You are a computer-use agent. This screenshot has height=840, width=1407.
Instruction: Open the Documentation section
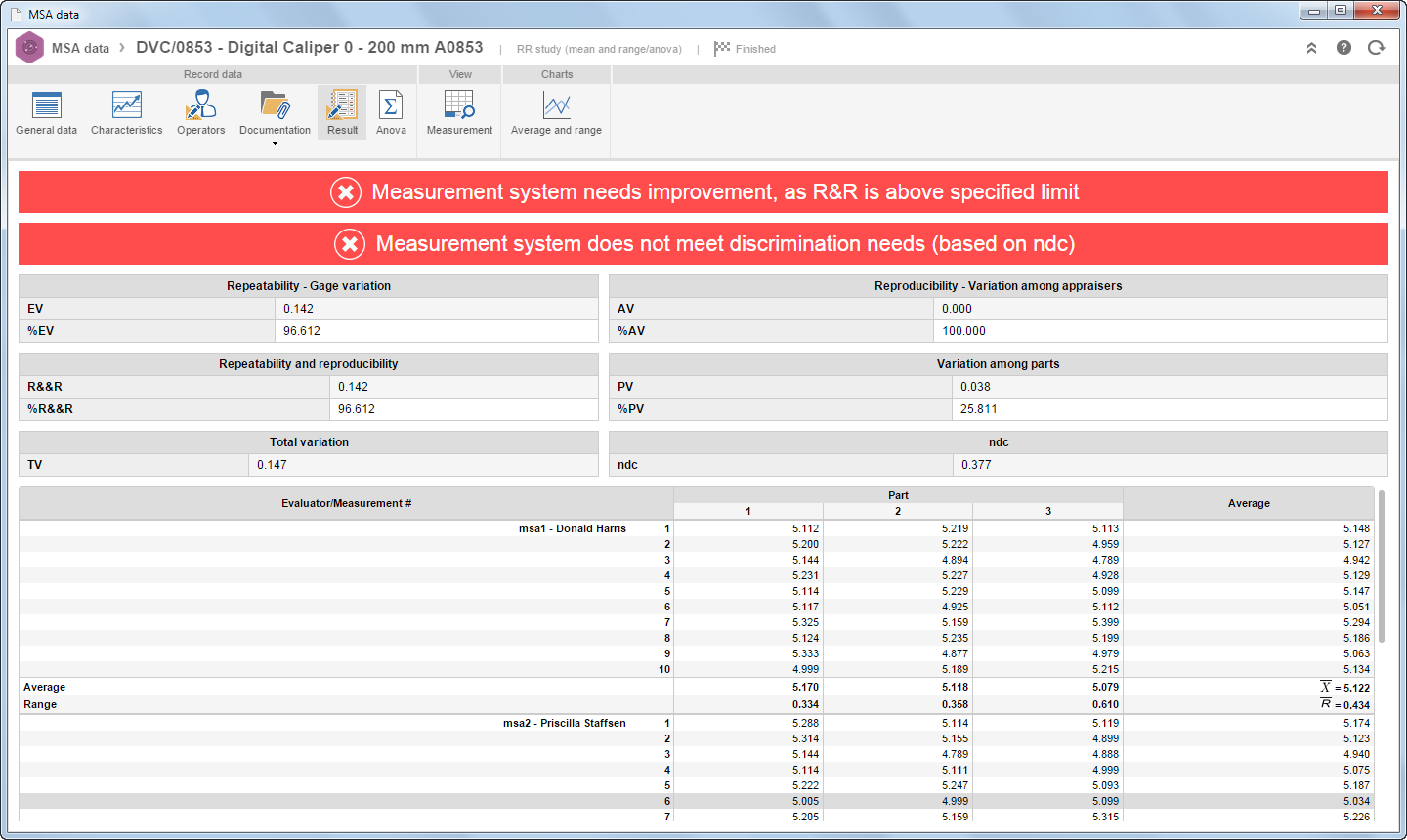275,112
